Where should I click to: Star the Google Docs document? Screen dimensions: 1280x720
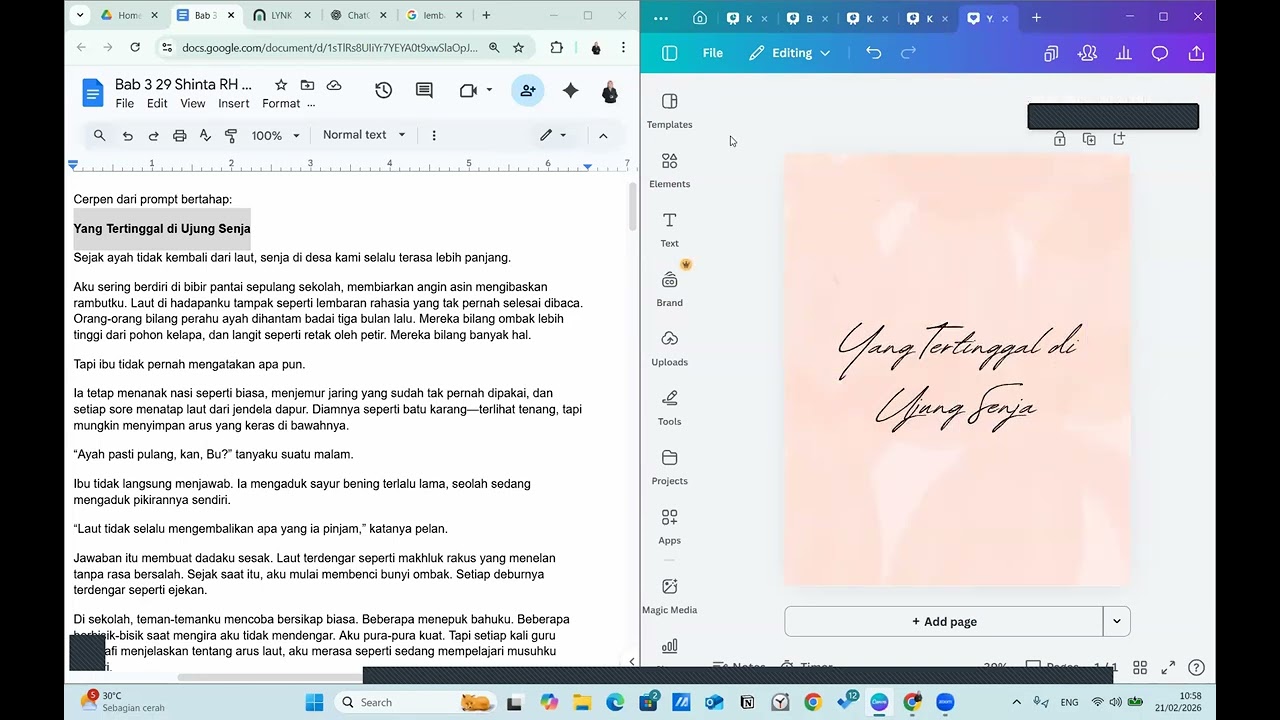click(x=281, y=86)
